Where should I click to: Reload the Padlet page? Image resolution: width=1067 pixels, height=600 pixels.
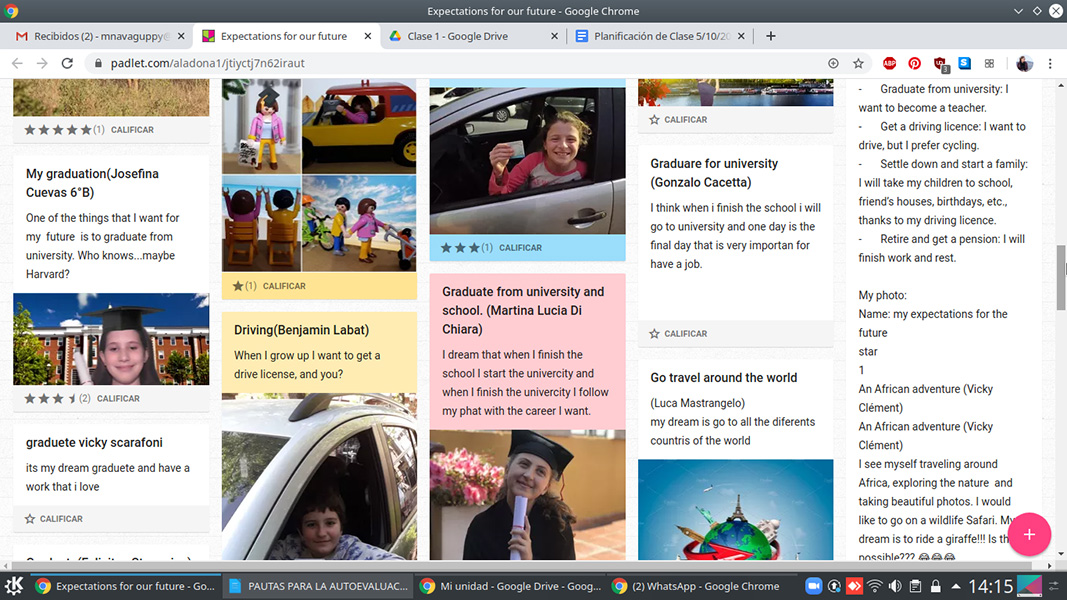click(x=67, y=63)
